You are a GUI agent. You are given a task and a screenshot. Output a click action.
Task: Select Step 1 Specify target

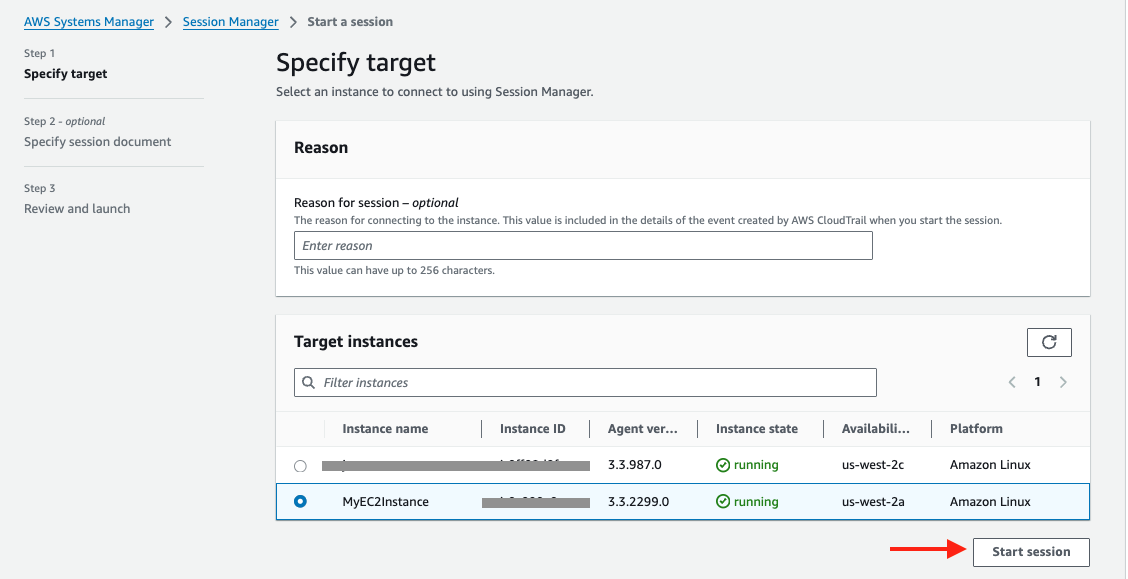65,74
